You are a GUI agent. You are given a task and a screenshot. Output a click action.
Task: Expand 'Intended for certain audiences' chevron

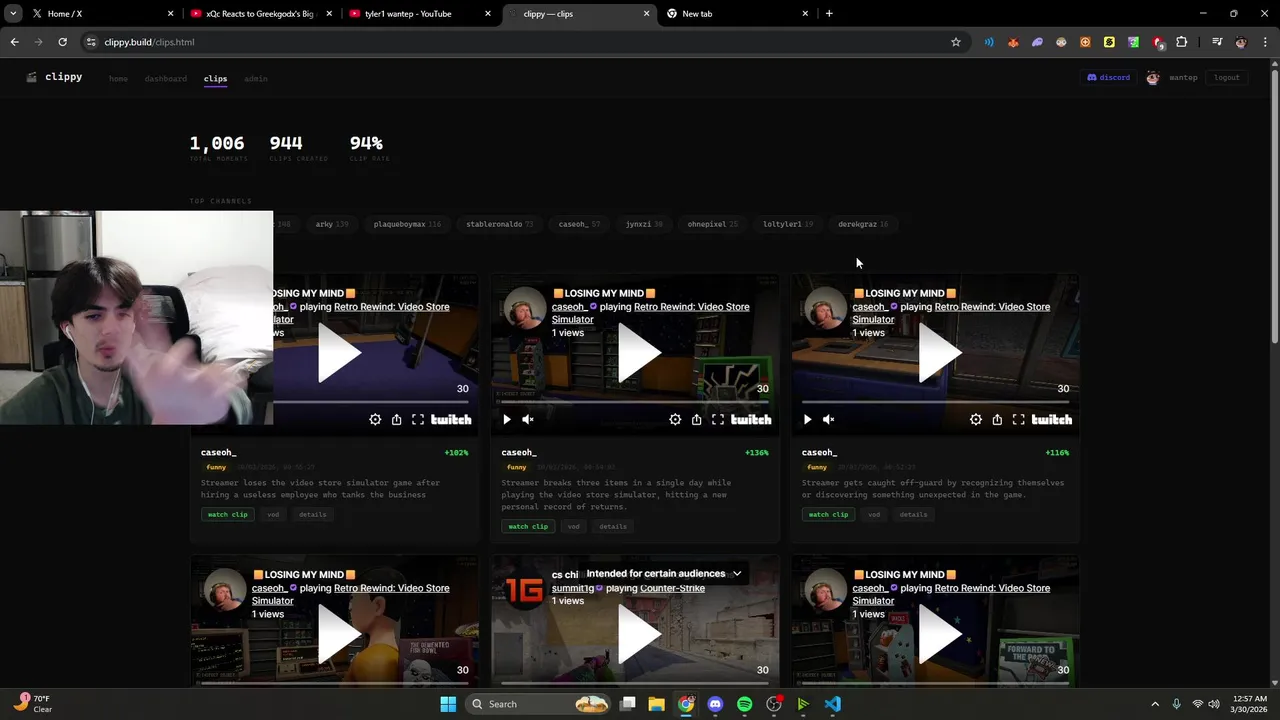coord(737,574)
